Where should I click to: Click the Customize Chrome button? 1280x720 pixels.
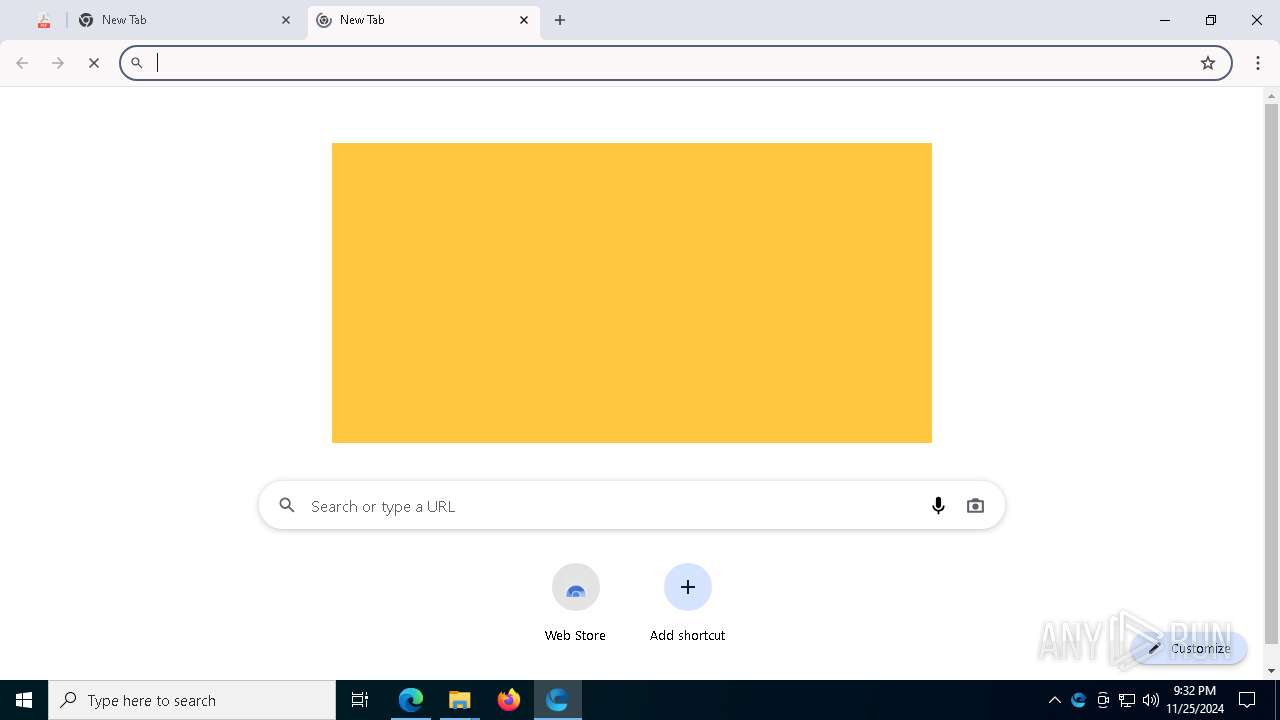1189,648
